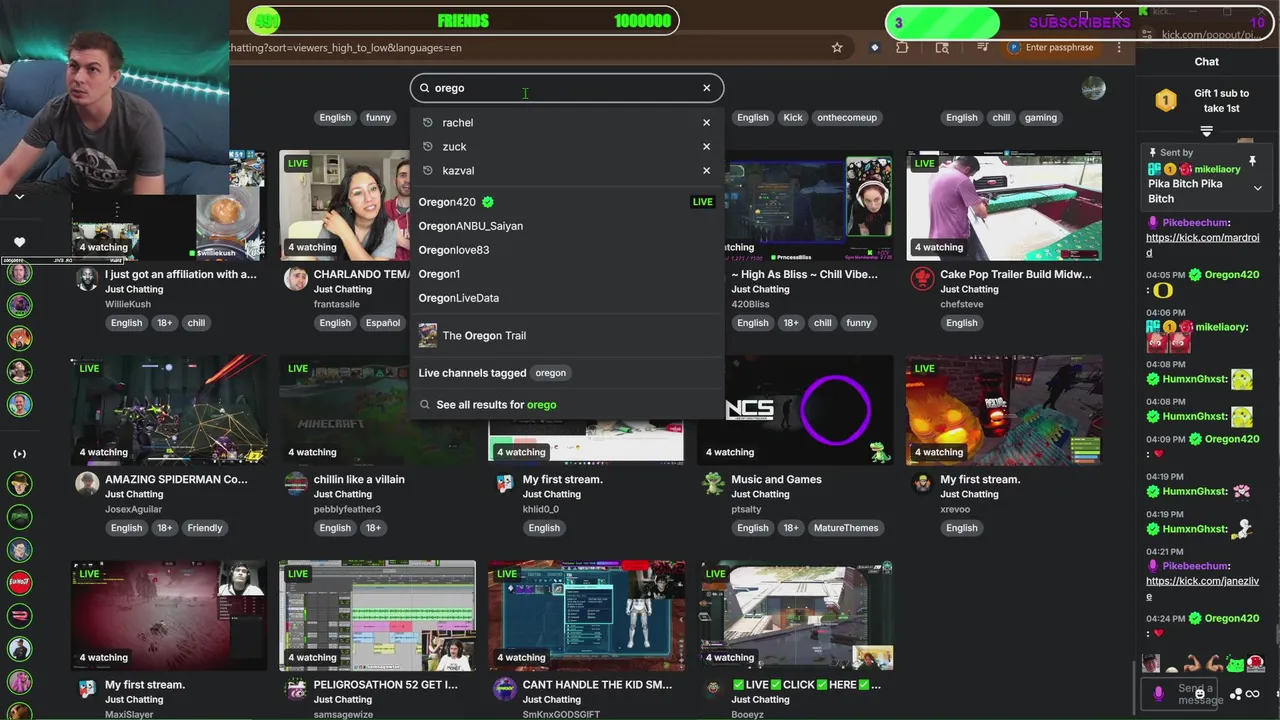Open the emoji picker in the chat input
This screenshot has width=1280, height=720.
(x=1198, y=693)
